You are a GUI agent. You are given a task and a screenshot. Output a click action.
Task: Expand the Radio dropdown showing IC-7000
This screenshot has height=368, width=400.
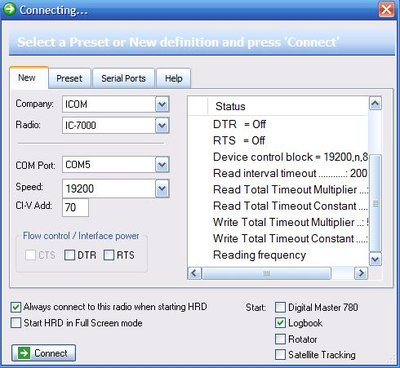(x=162, y=126)
